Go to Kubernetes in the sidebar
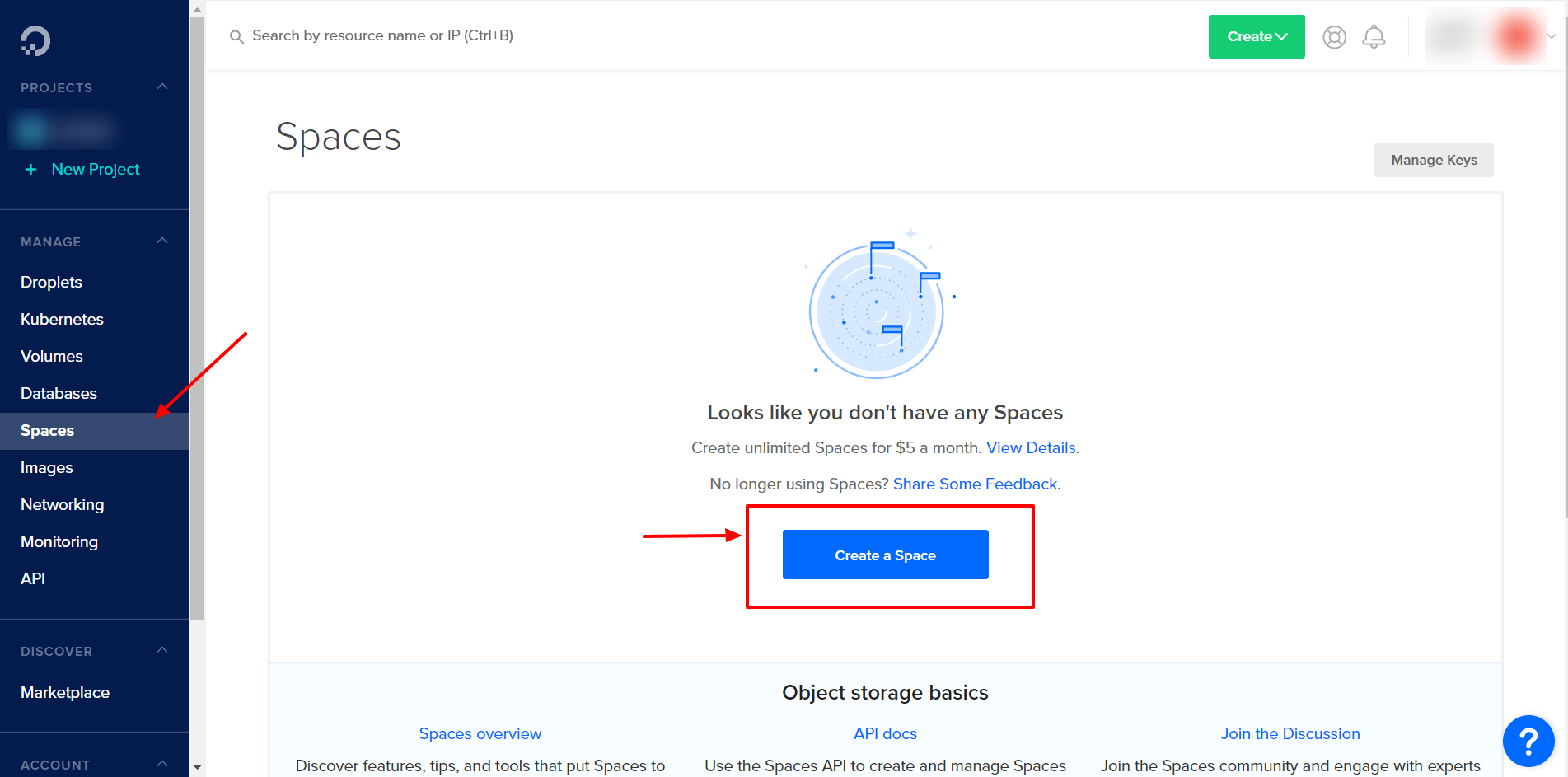Screen dimensions: 1568x777 (62, 319)
